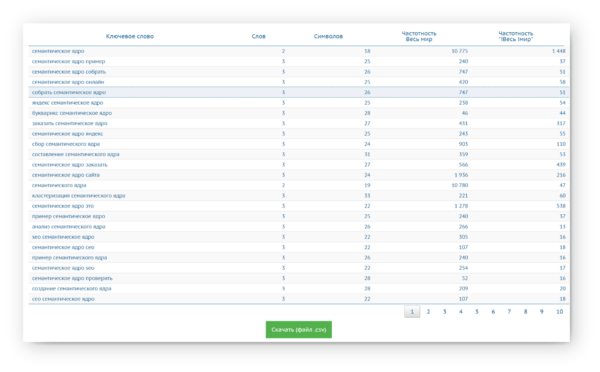Select keyword 'заказать семантическое ядро'

pyautogui.click(x=69, y=123)
